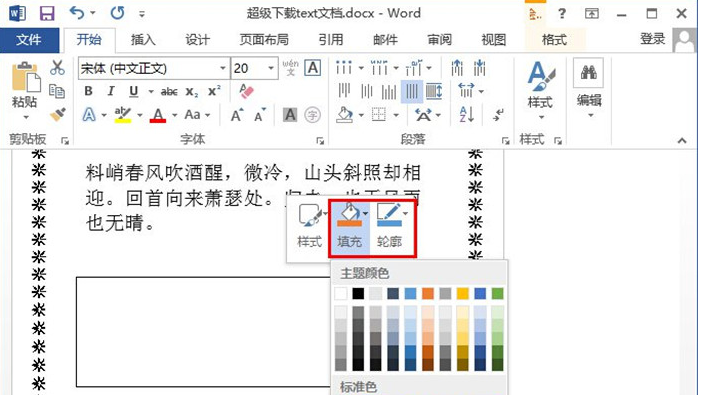Screen dimensions: 715x395
Task: Open ribbon display options icon
Action: coord(591,13)
